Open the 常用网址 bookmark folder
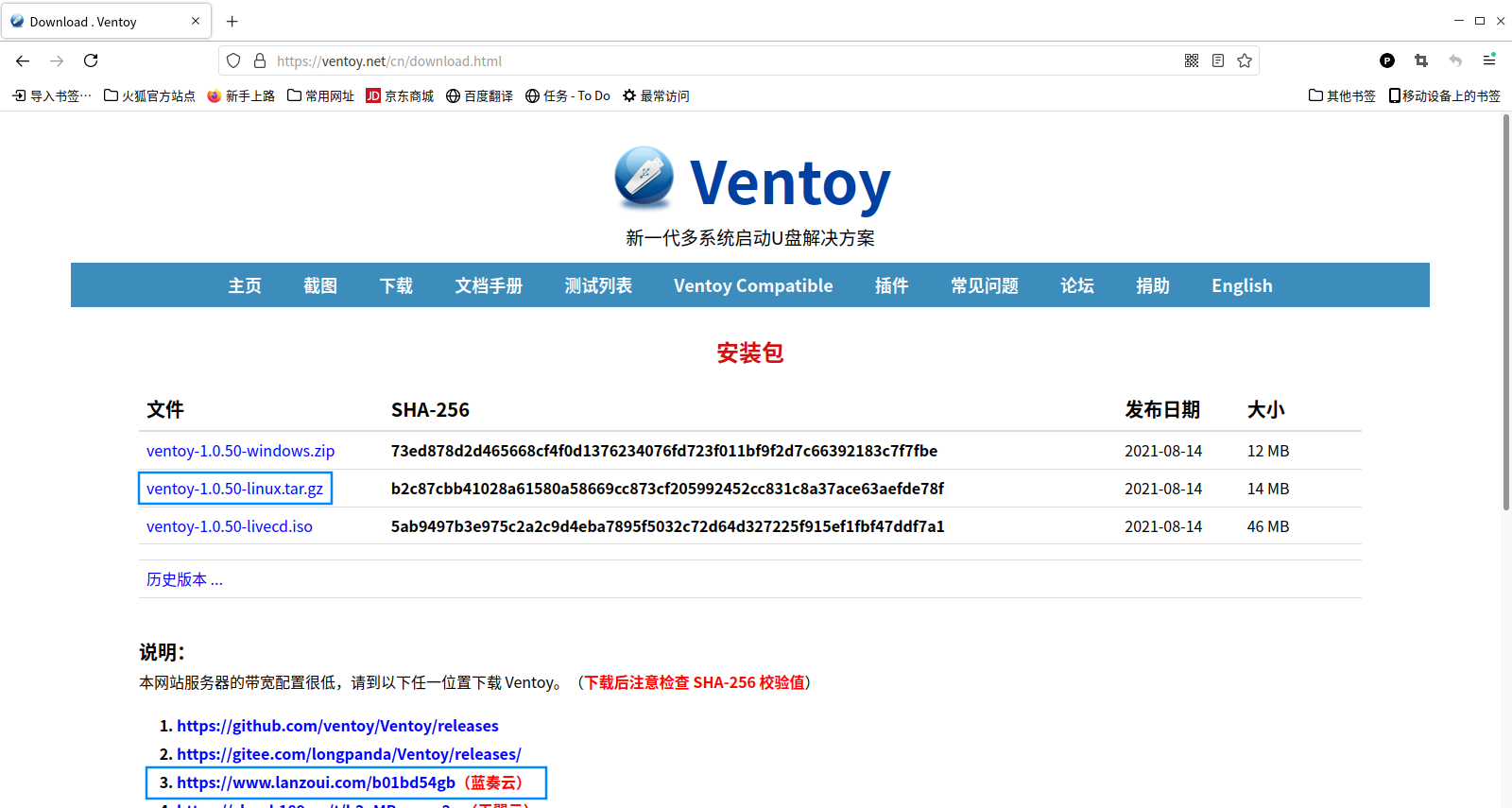This screenshot has height=808, width=1512. click(320, 95)
